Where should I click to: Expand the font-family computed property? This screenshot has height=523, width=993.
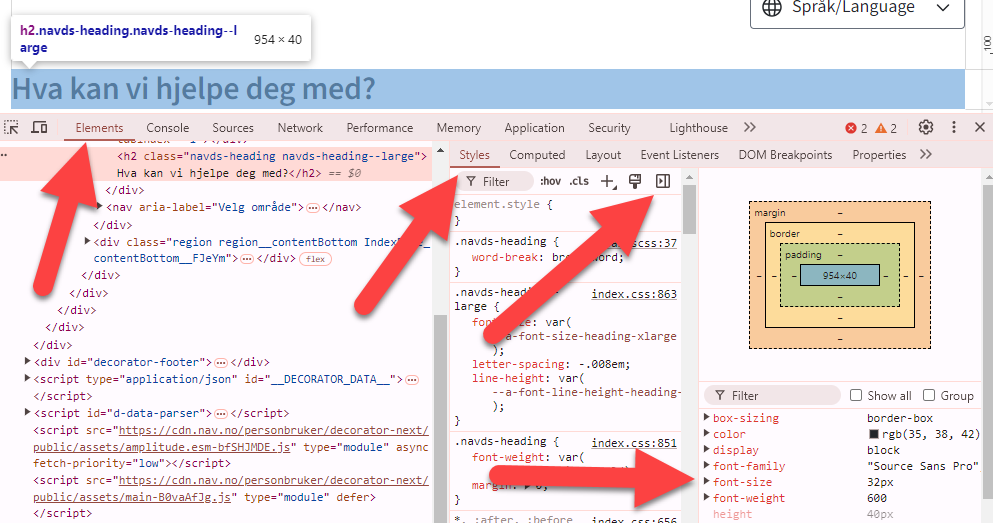click(707, 465)
